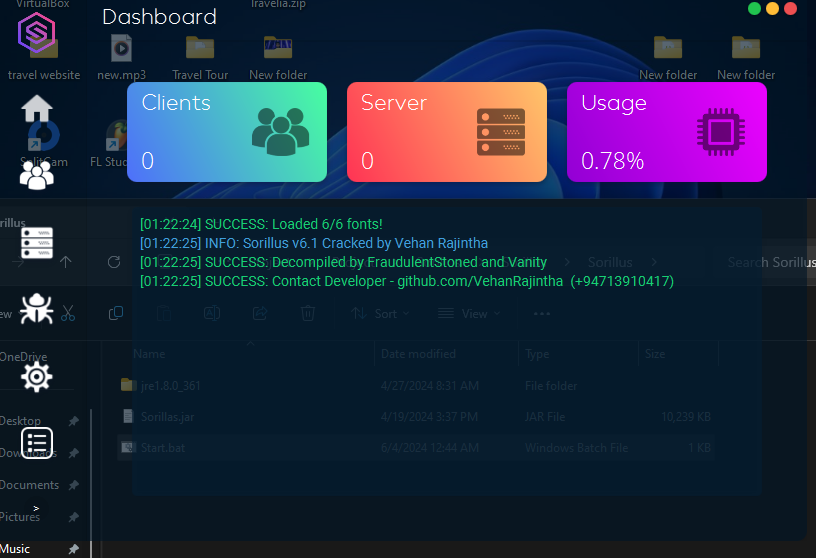Expand sidebar with small arrow chevron
Image resolution: width=816 pixels, height=558 pixels.
tap(36, 508)
